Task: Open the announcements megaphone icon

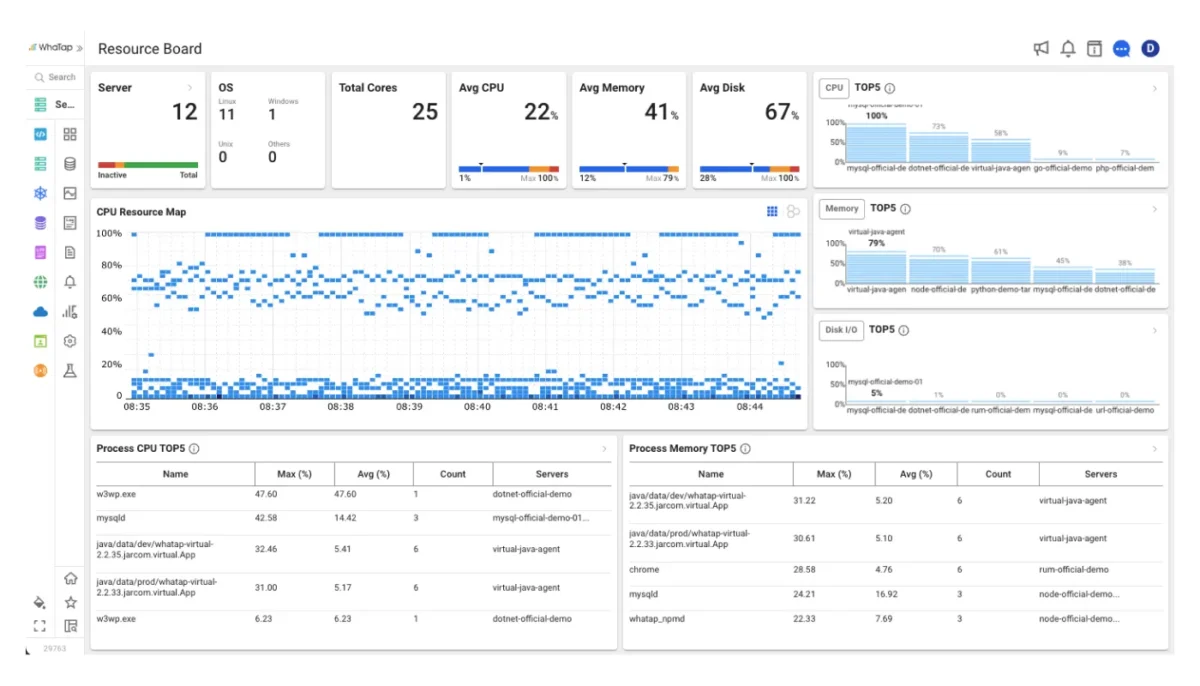Action: (1041, 49)
